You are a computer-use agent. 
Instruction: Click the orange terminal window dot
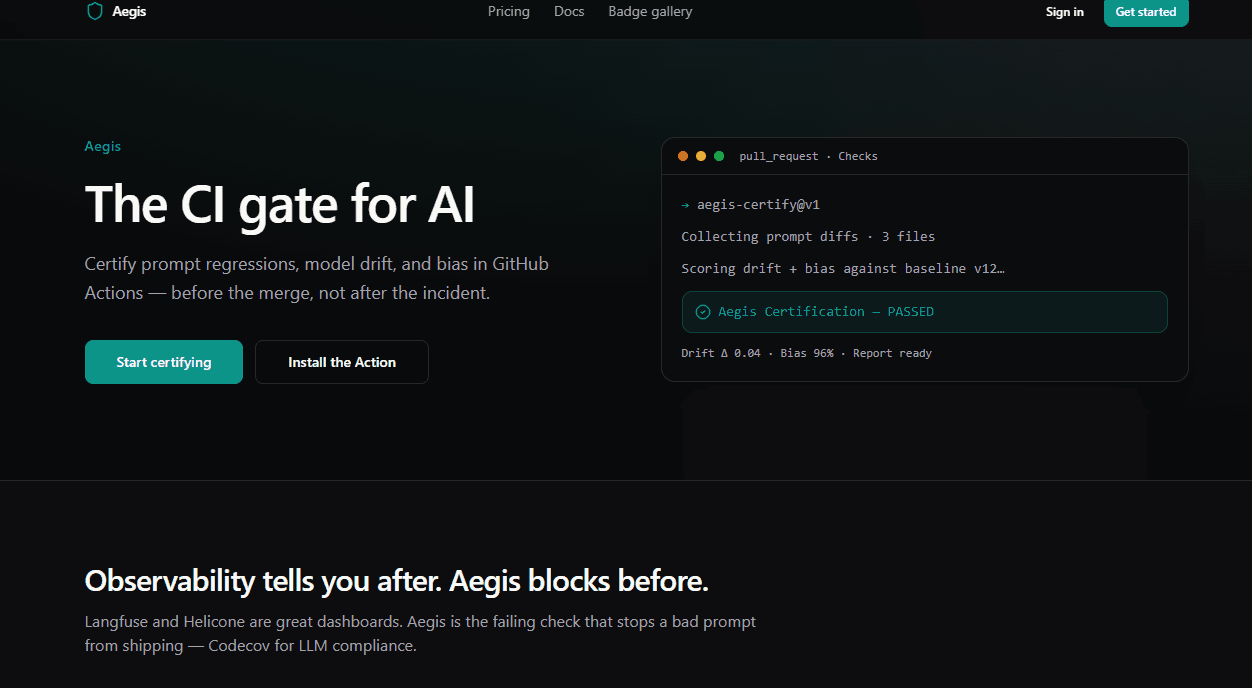[x=683, y=156]
